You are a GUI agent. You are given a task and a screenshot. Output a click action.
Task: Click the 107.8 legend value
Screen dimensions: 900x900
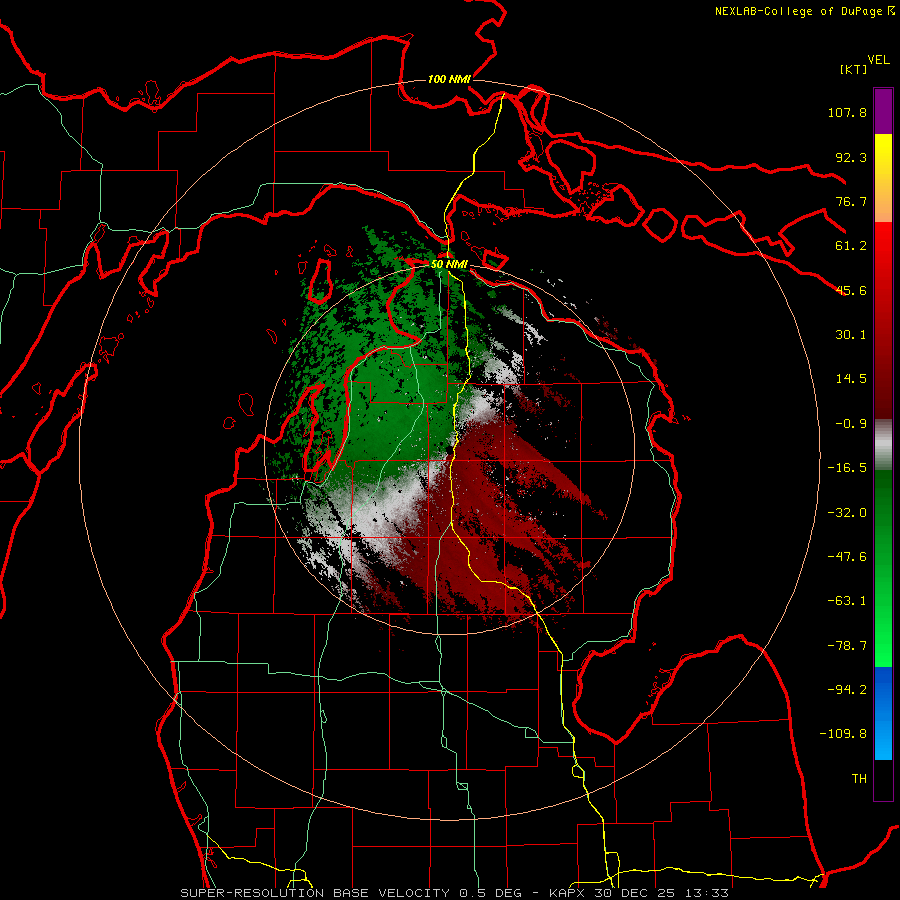point(847,112)
